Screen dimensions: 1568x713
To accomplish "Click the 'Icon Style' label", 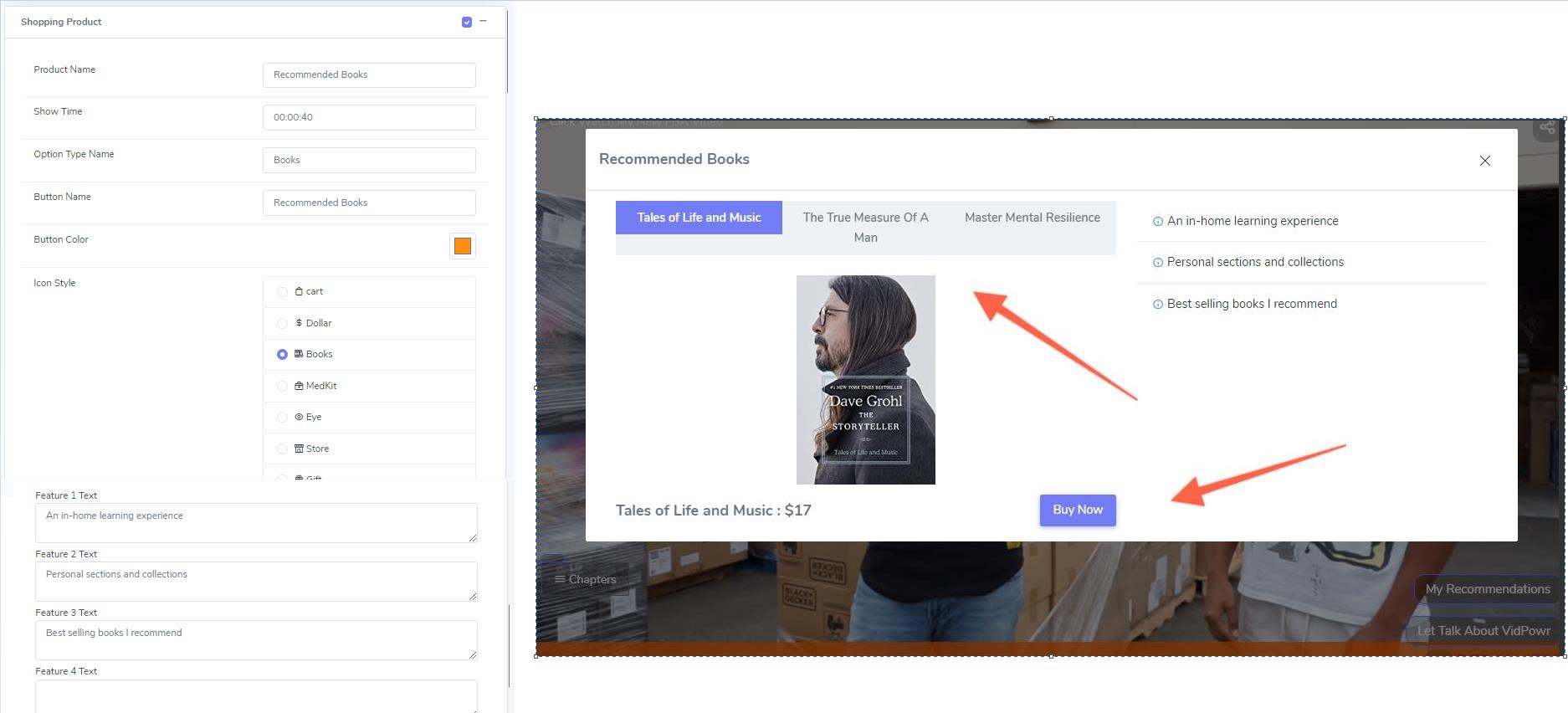I will point(54,283).
